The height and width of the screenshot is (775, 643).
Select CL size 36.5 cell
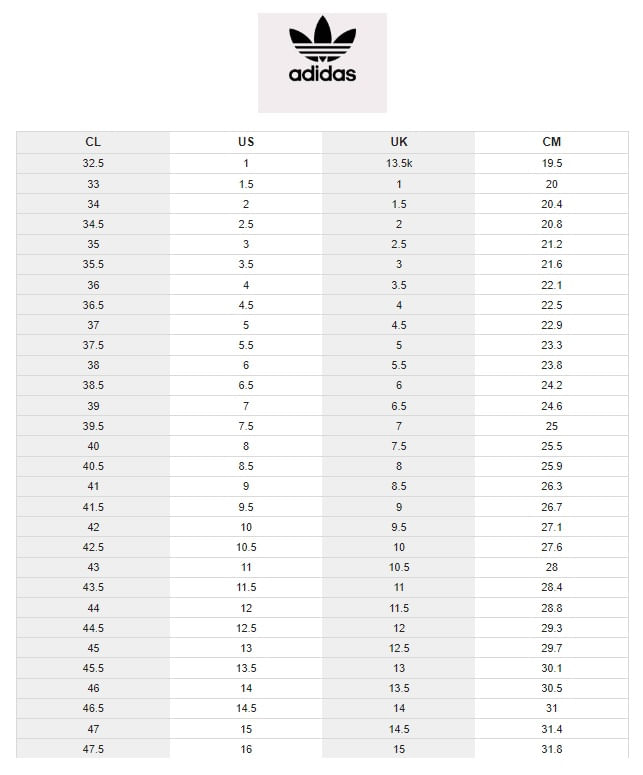[93, 305]
